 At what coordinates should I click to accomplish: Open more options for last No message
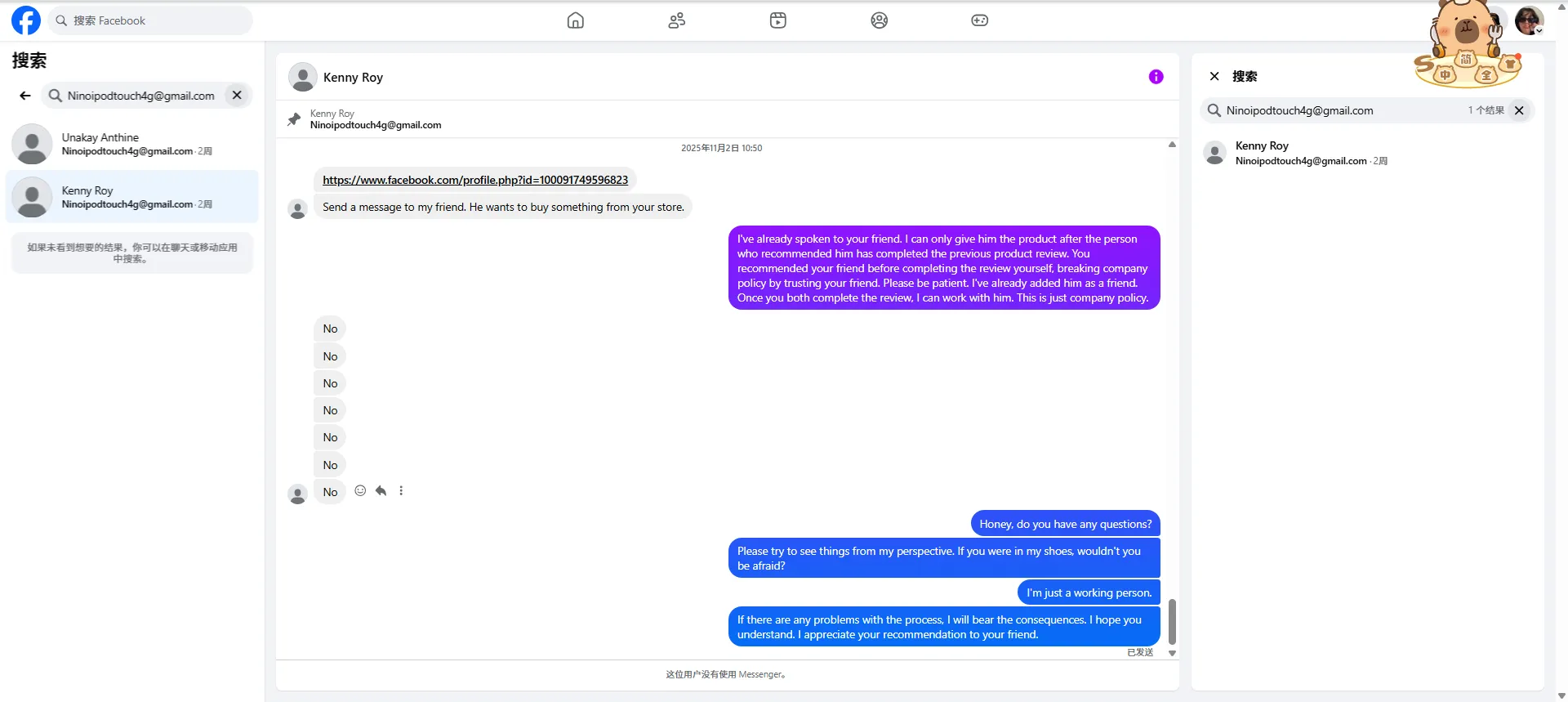[401, 490]
